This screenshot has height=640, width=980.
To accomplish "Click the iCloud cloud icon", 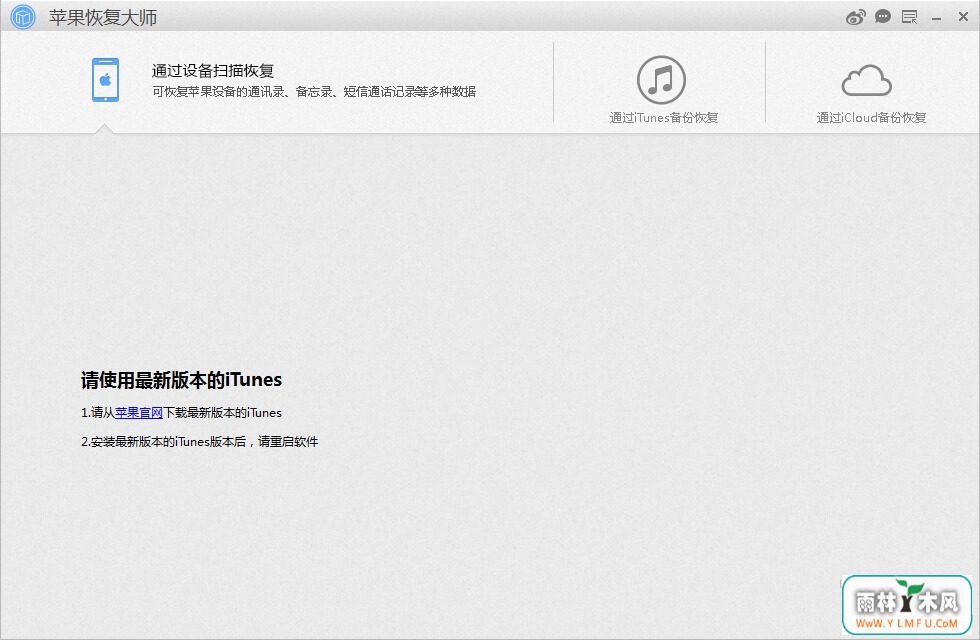I will pyautogui.click(x=866, y=81).
